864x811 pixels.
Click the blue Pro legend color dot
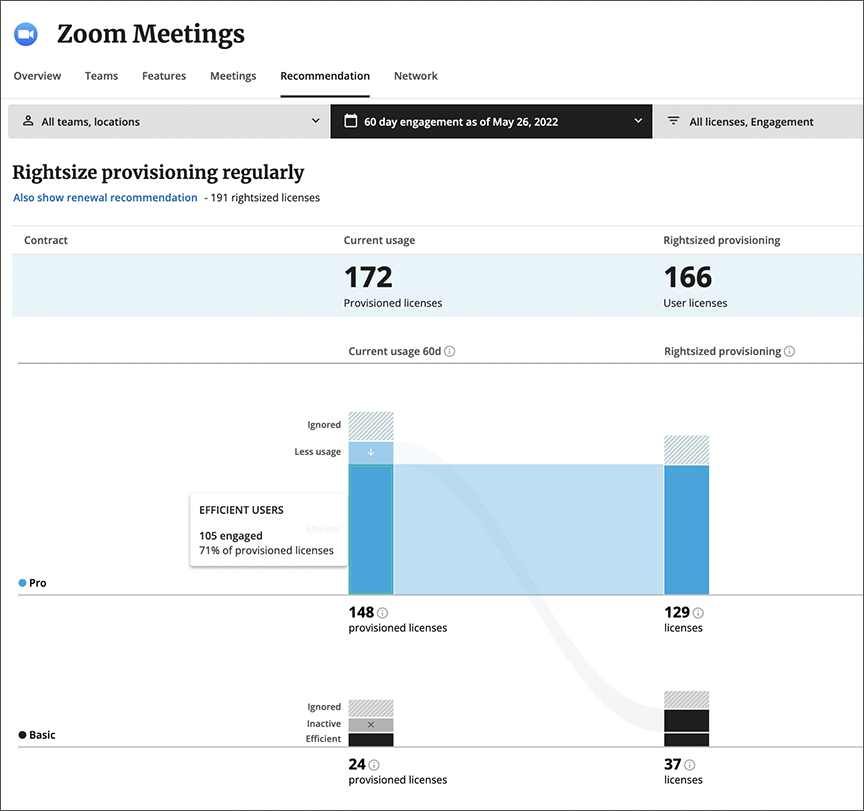(x=23, y=583)
